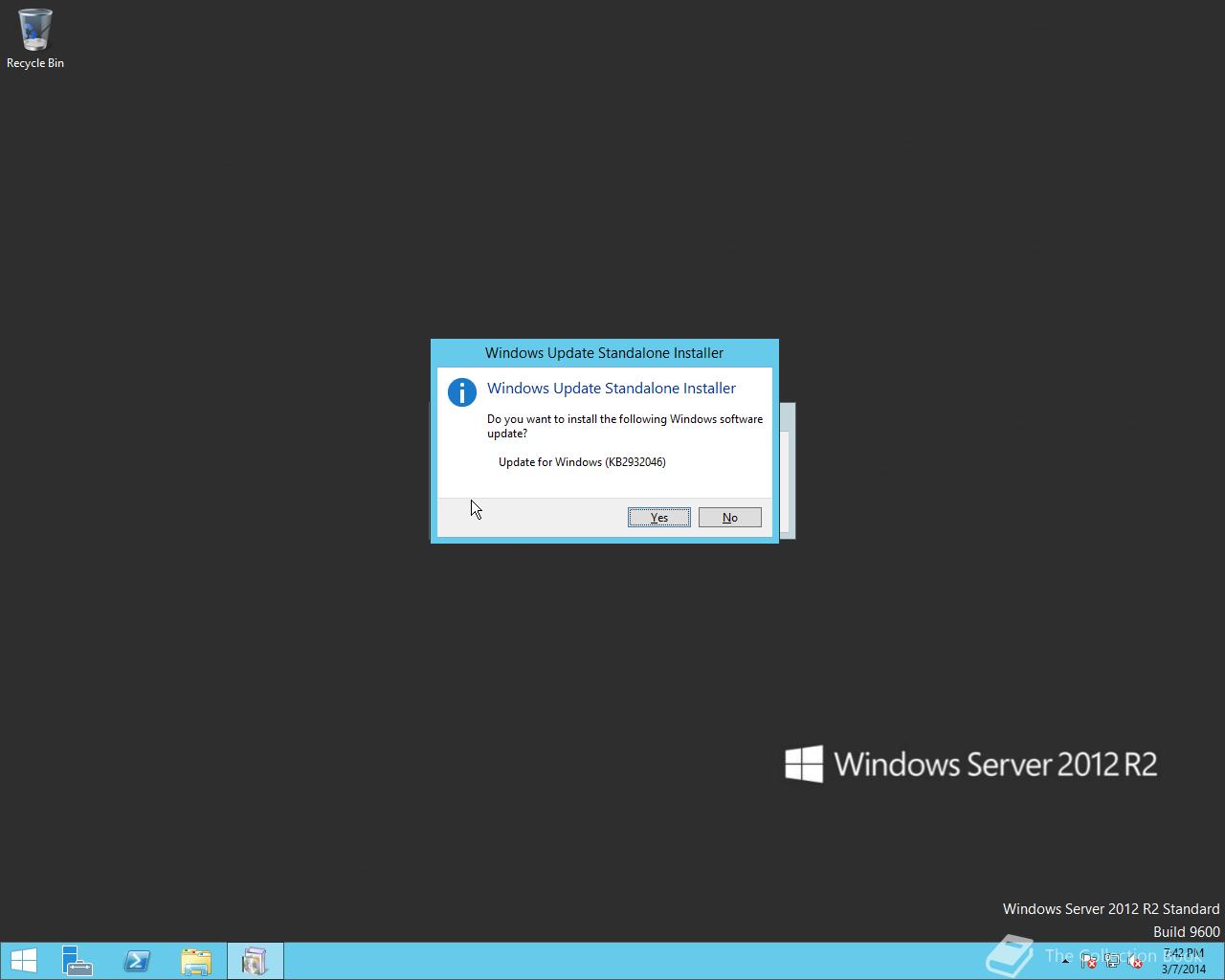Open the Recycle Bin desktop icon
This screenshot has width=1225, height=980.
pyautogui.click(x=35, y=39)
